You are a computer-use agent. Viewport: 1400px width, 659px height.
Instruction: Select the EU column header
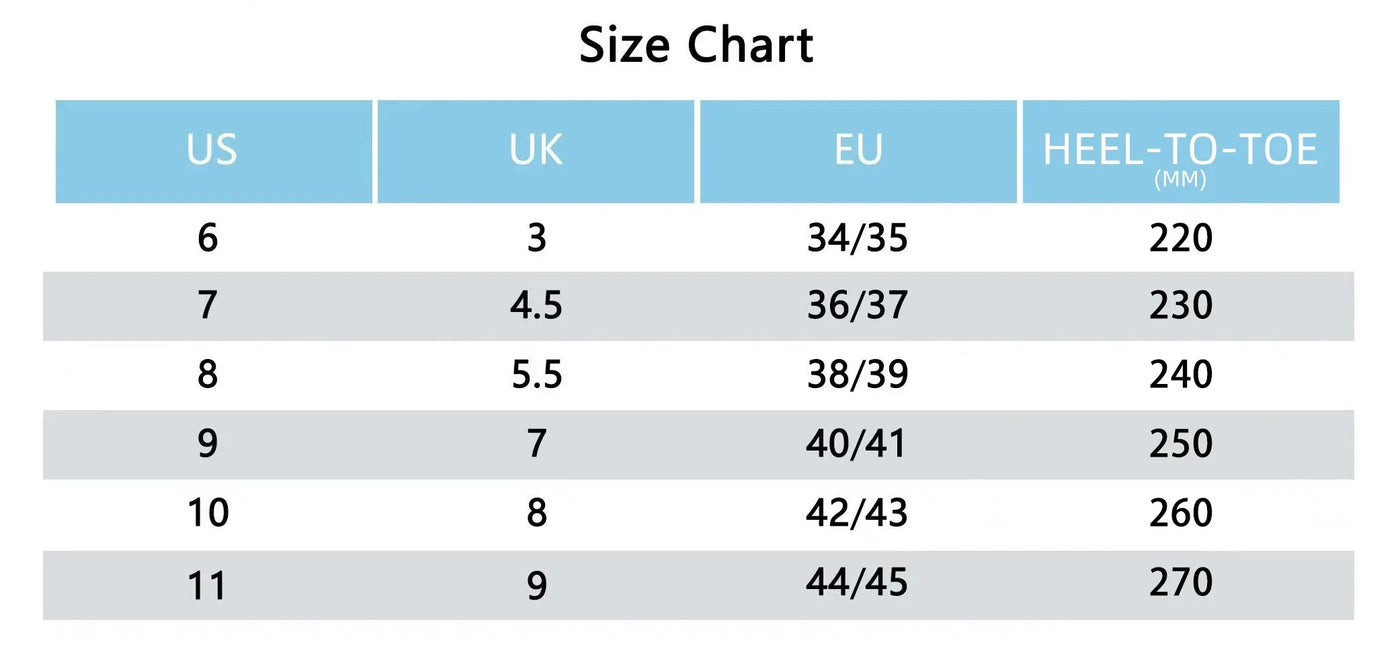858,151
